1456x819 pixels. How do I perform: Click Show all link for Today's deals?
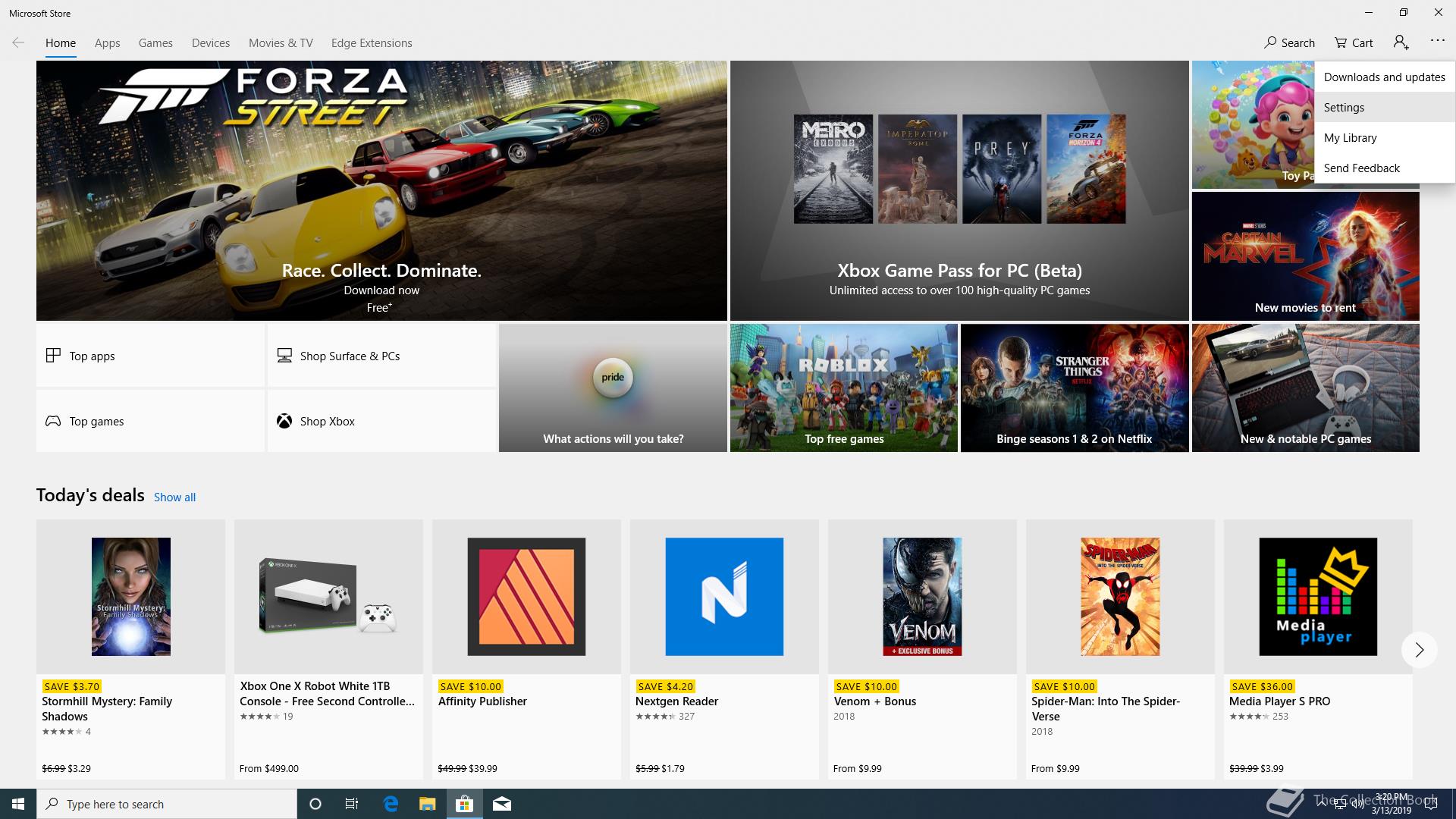tap(174, 497)
